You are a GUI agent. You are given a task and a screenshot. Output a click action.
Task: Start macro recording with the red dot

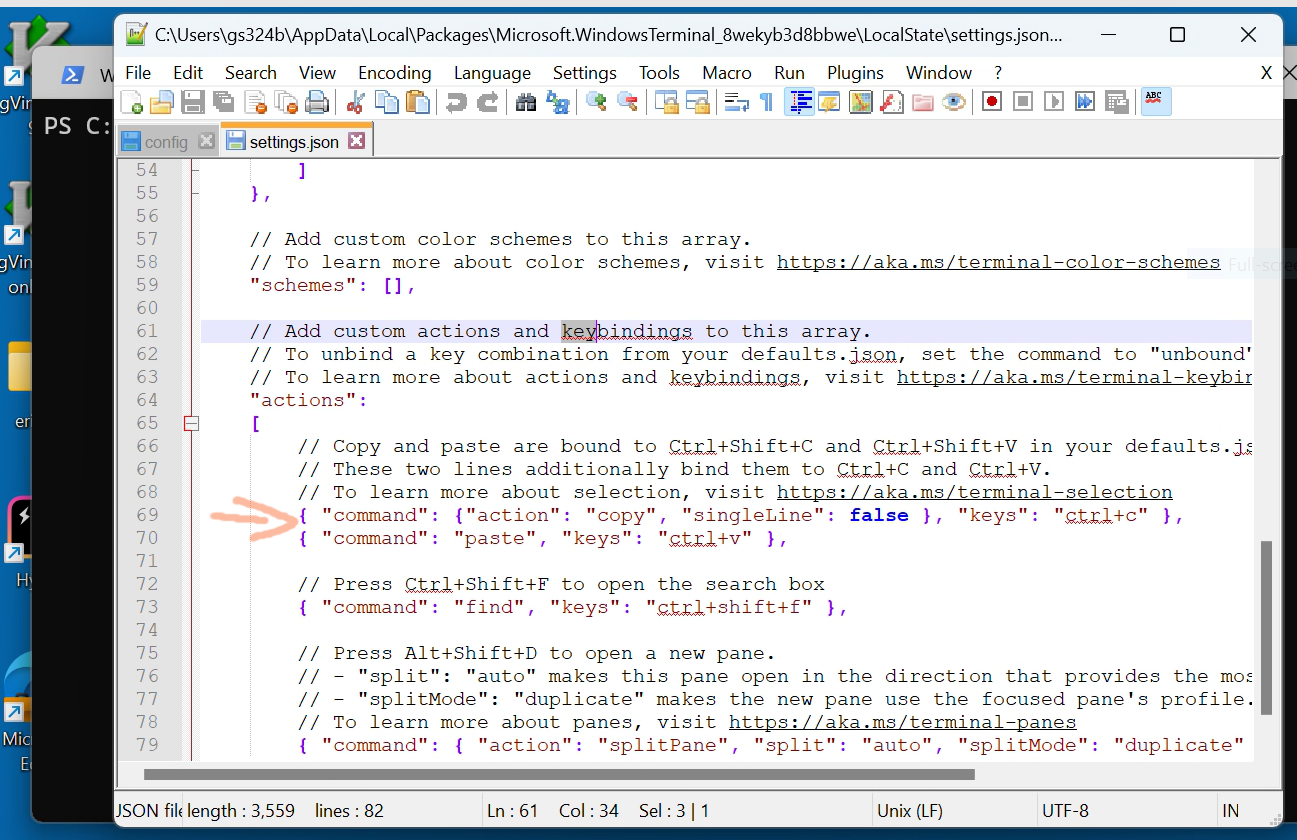[992, 102]
